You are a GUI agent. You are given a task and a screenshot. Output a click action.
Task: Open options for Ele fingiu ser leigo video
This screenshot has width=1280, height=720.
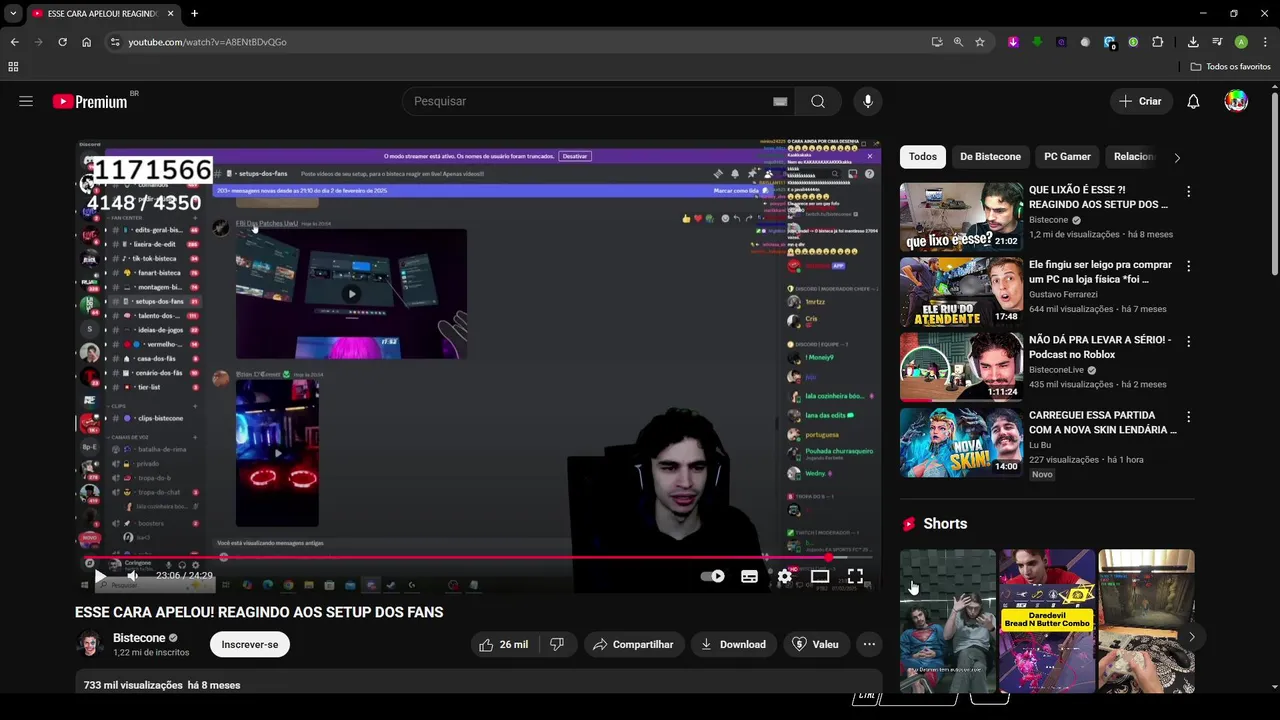[1188, 266]
